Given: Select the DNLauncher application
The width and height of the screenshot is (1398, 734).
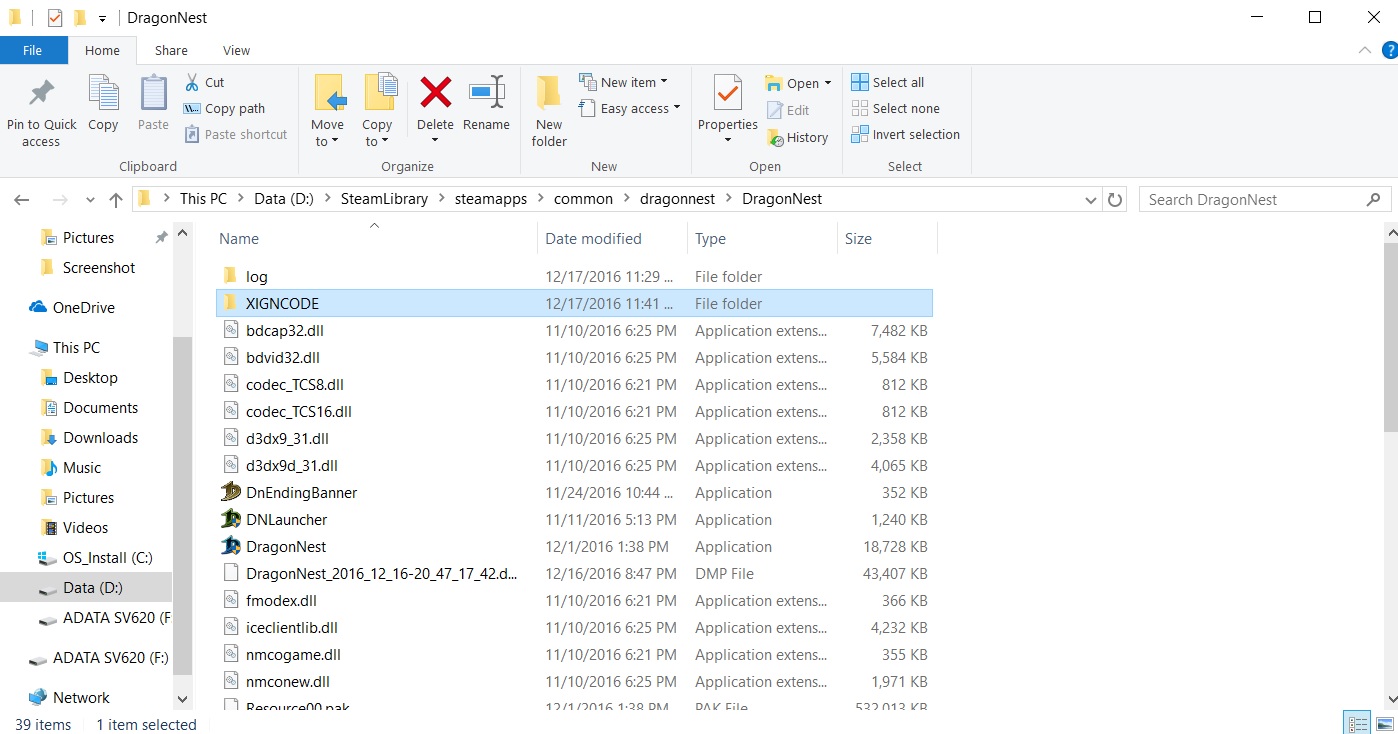Looking at the screenshot, I should click(574, 519).
